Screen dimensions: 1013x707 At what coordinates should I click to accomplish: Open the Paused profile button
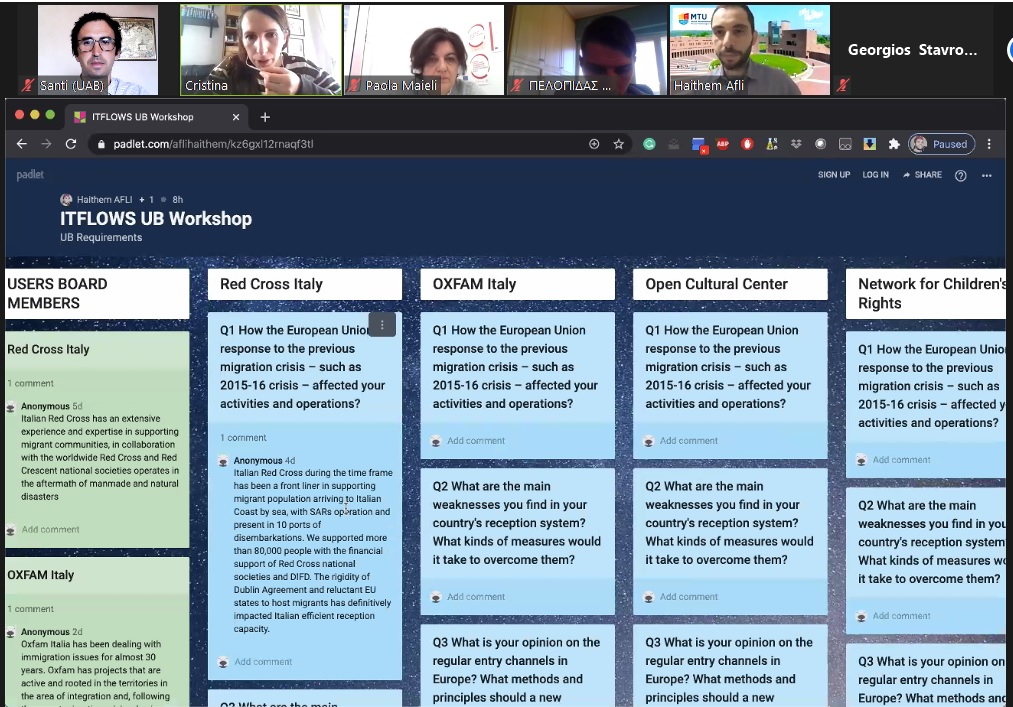pyautogui.click(x=941, y=144)
